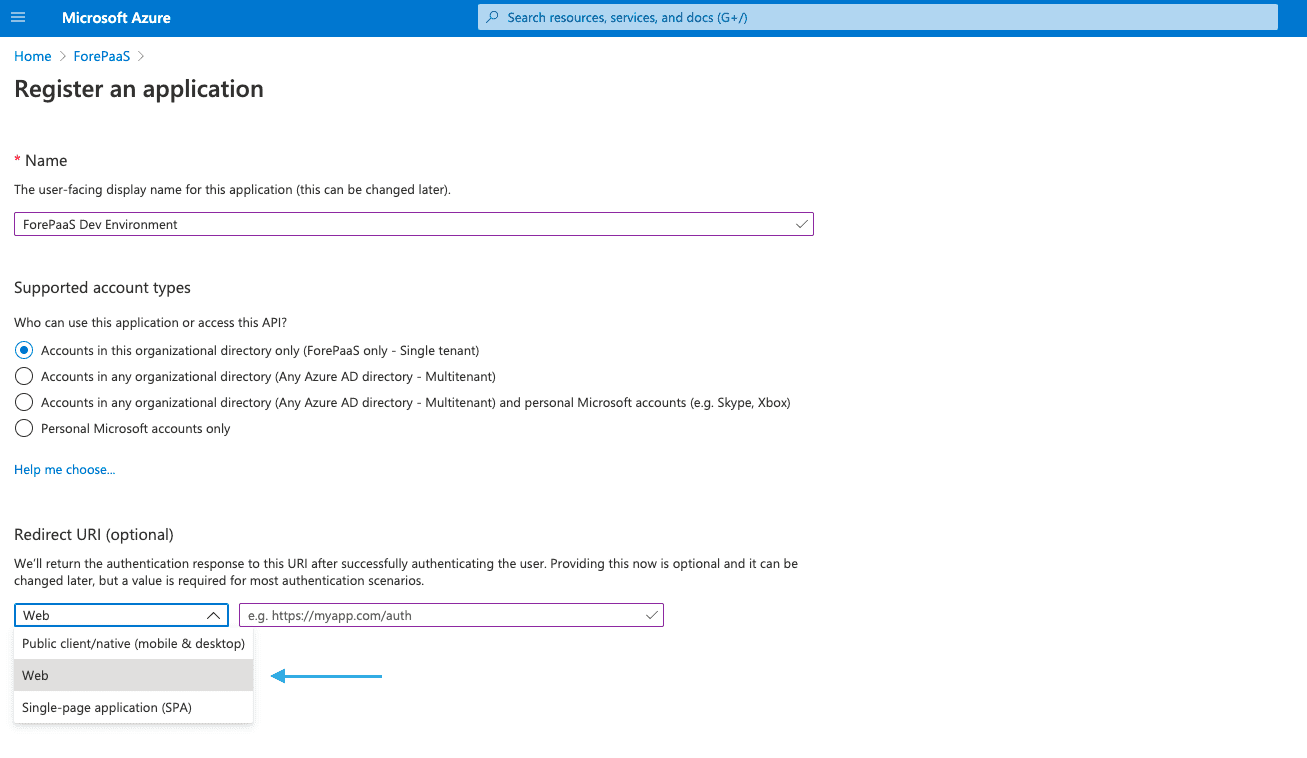
Task: Click the Supported account types heading
Action: click(102, 287)
